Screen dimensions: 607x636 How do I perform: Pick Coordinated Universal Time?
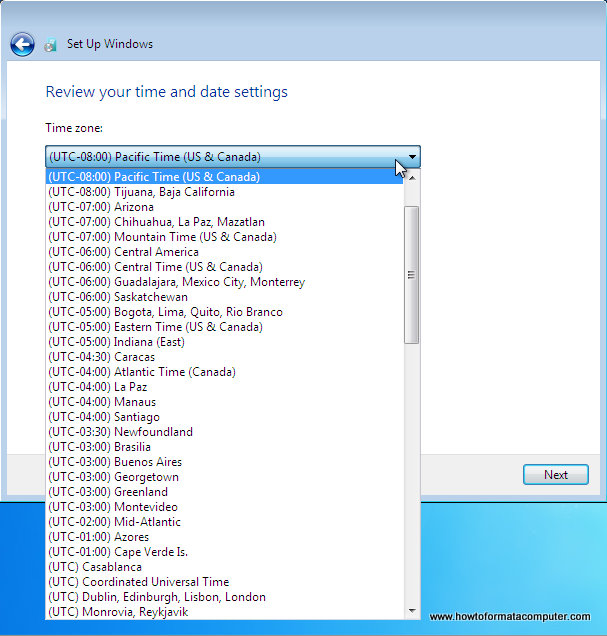[225, 582]
